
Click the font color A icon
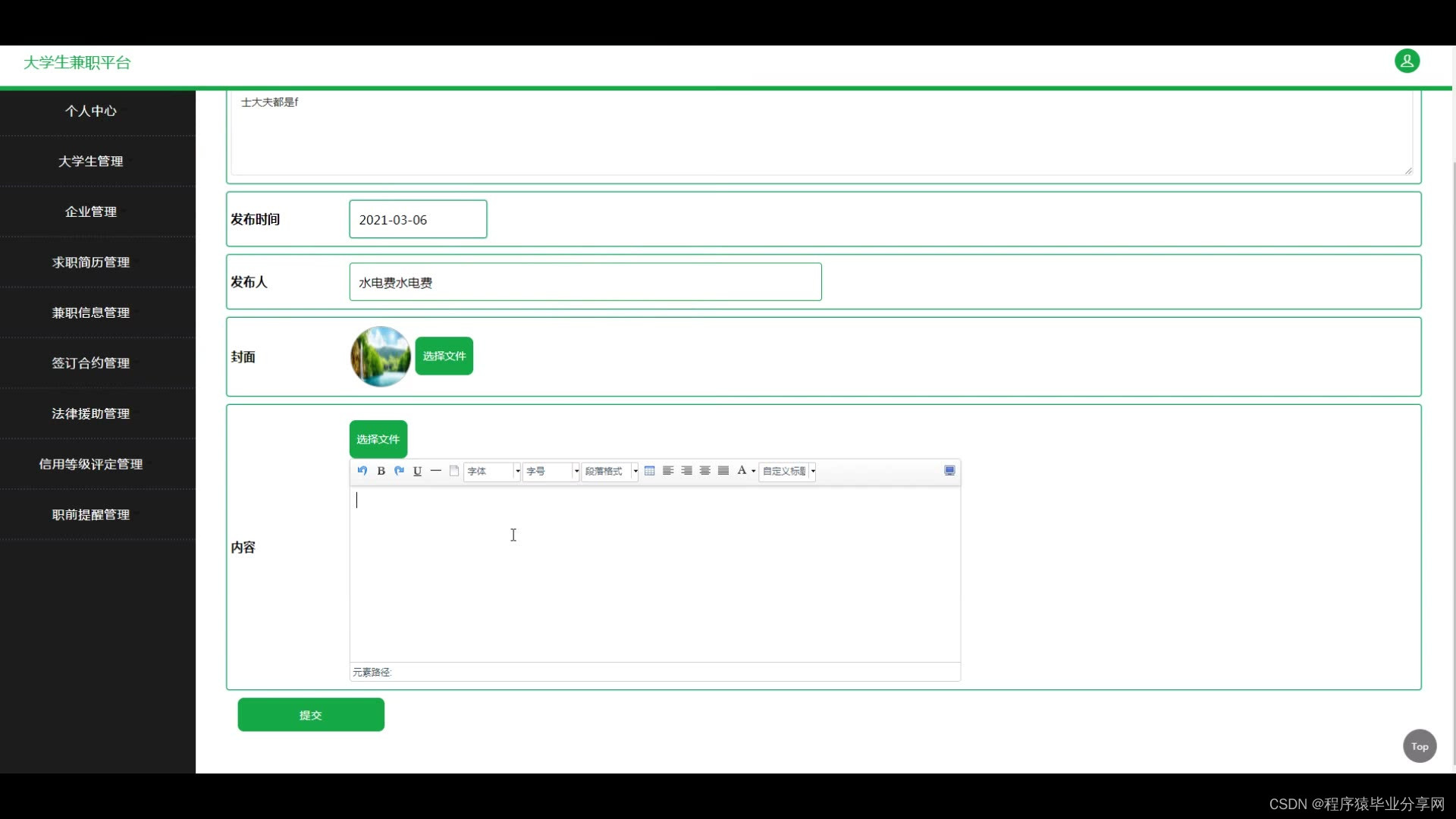(742, 471)
